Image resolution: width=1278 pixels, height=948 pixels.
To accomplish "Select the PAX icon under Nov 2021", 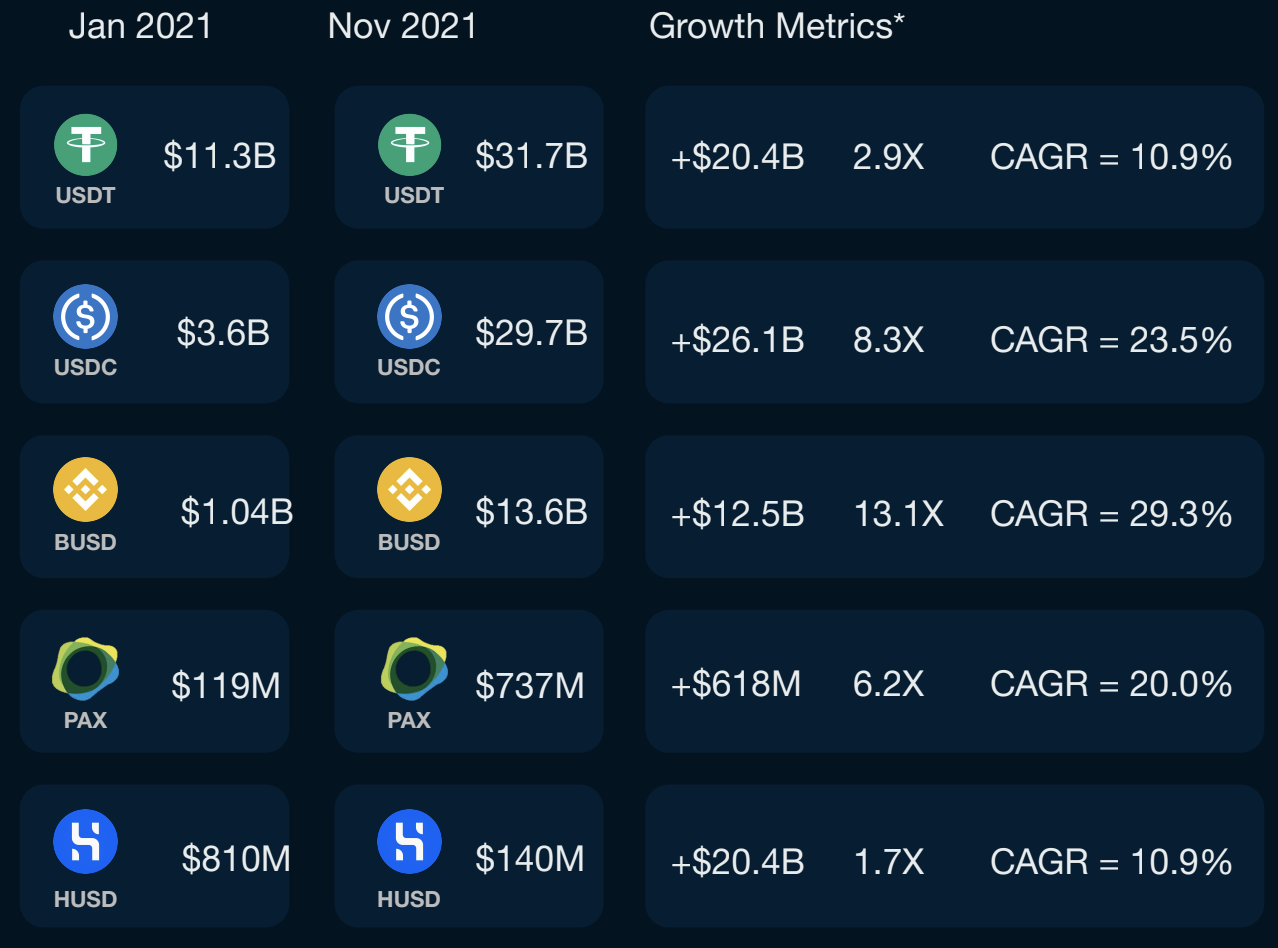I will 413,668.
